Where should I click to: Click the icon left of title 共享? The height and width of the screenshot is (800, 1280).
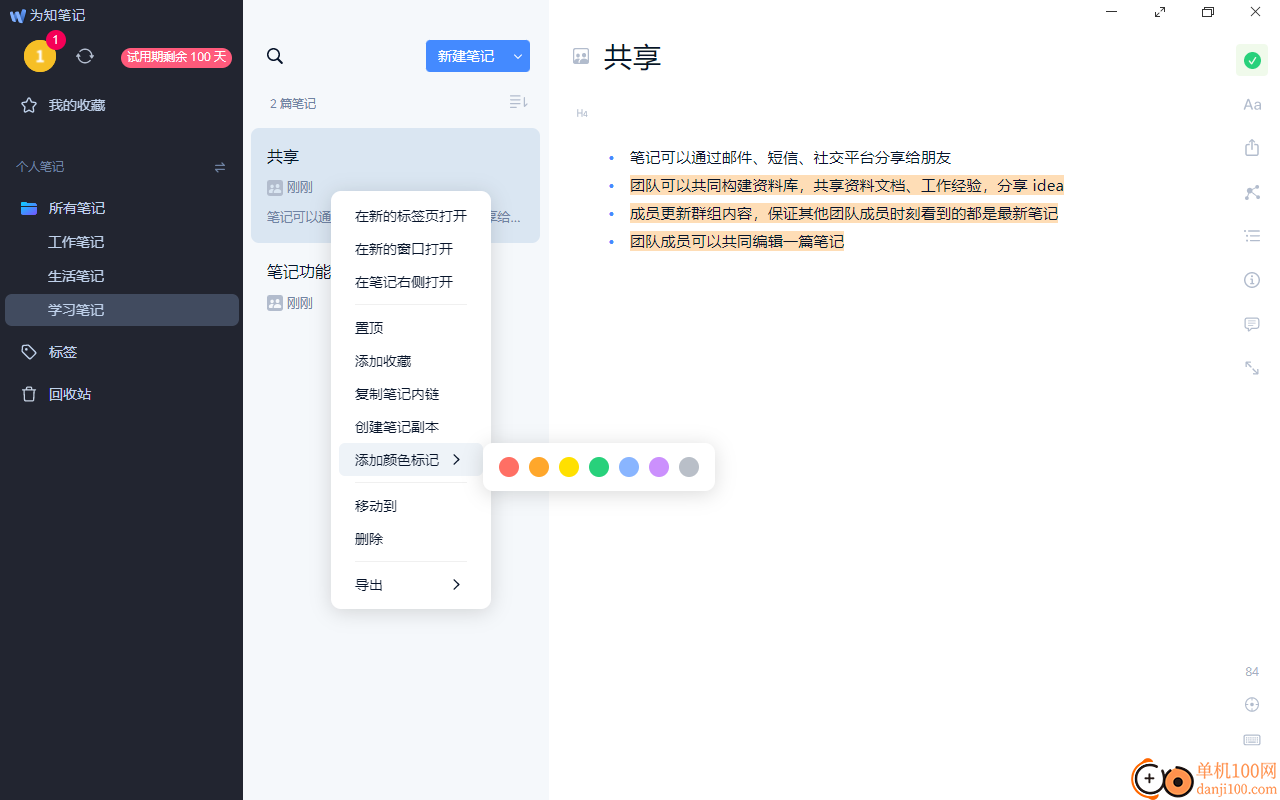(581, 57)
